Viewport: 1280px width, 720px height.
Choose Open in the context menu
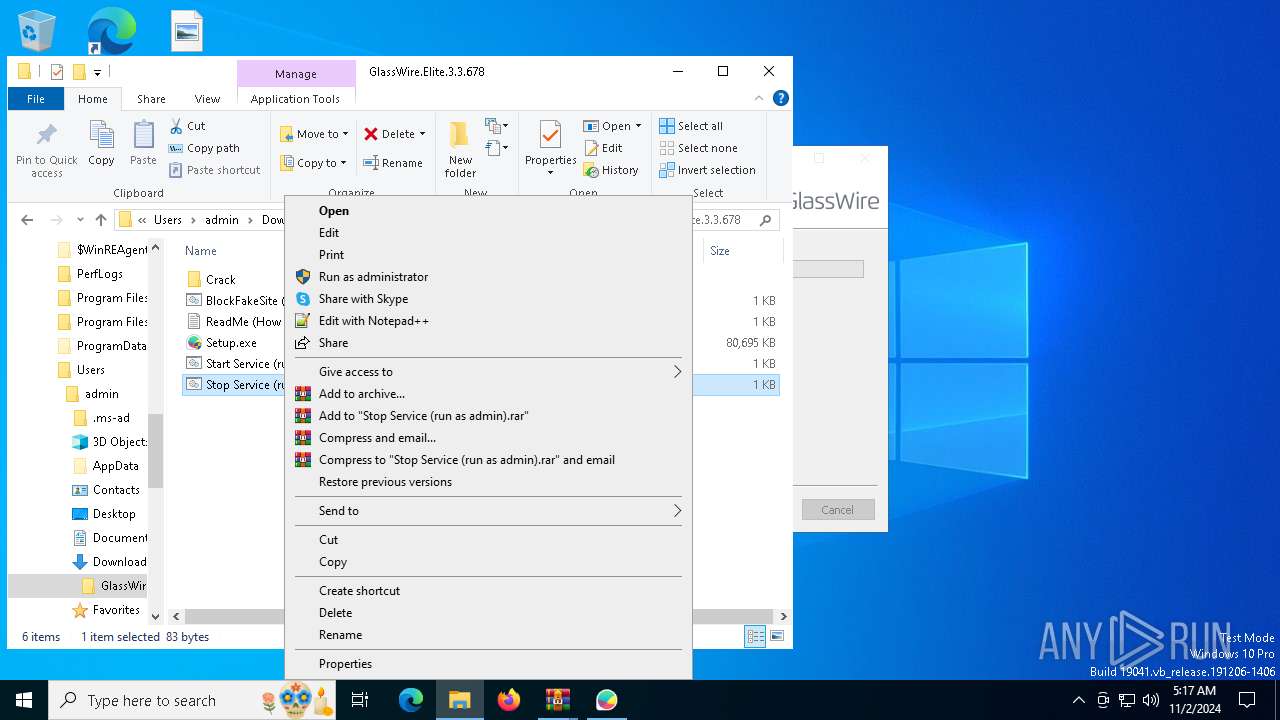(488, 211)
